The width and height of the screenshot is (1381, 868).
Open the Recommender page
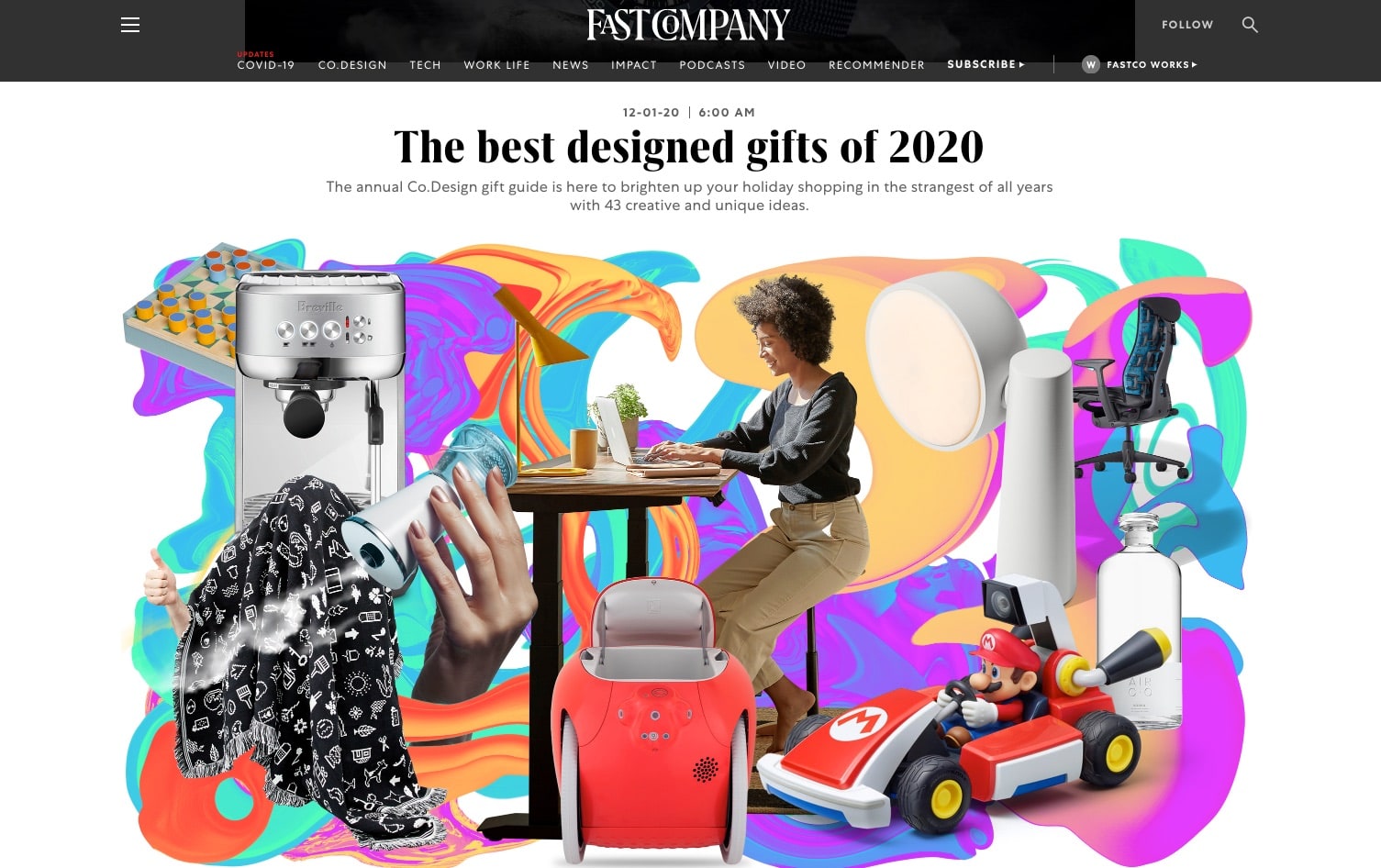click(876, 65)
